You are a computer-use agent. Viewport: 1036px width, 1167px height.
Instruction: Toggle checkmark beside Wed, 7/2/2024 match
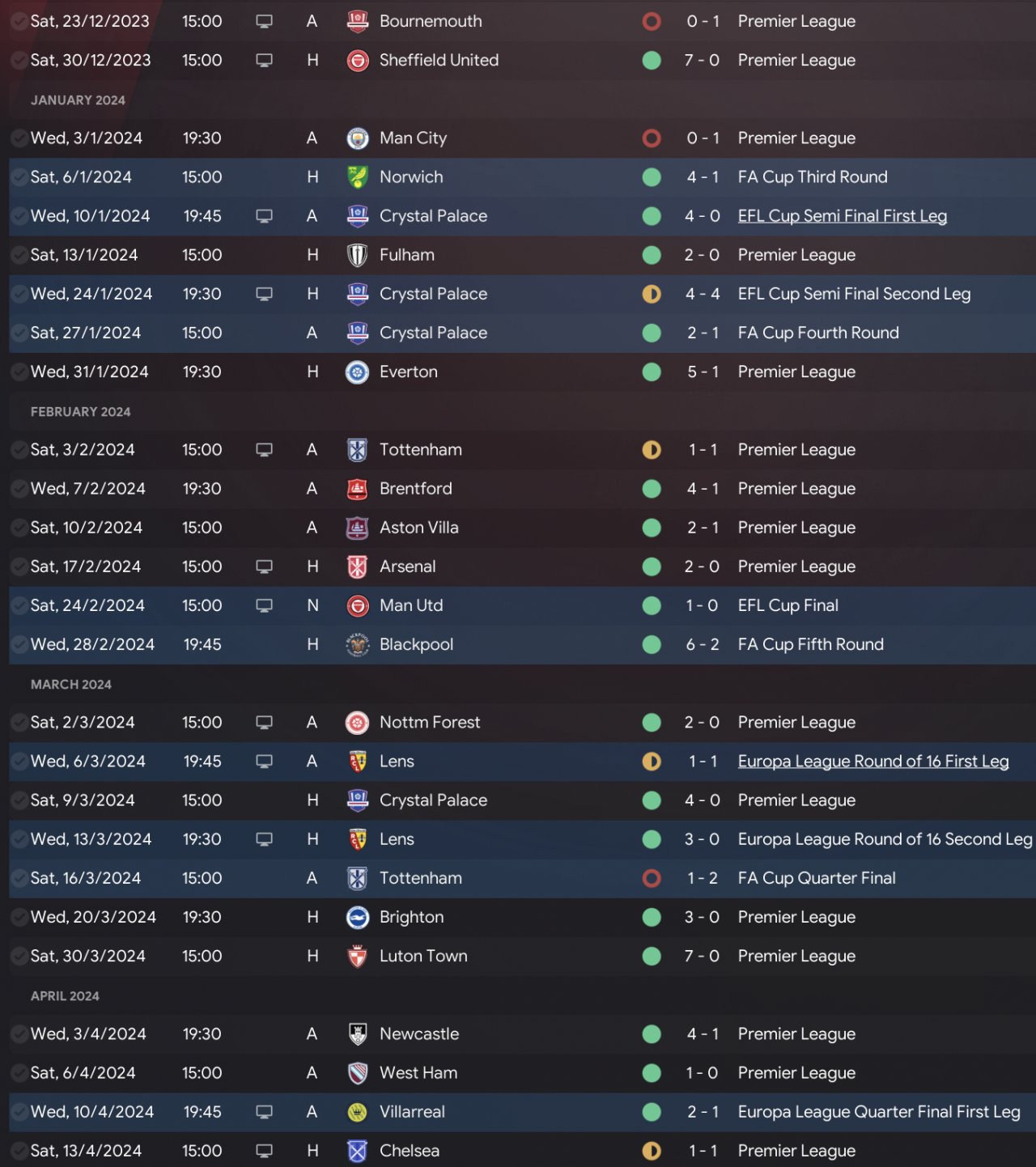19,489
